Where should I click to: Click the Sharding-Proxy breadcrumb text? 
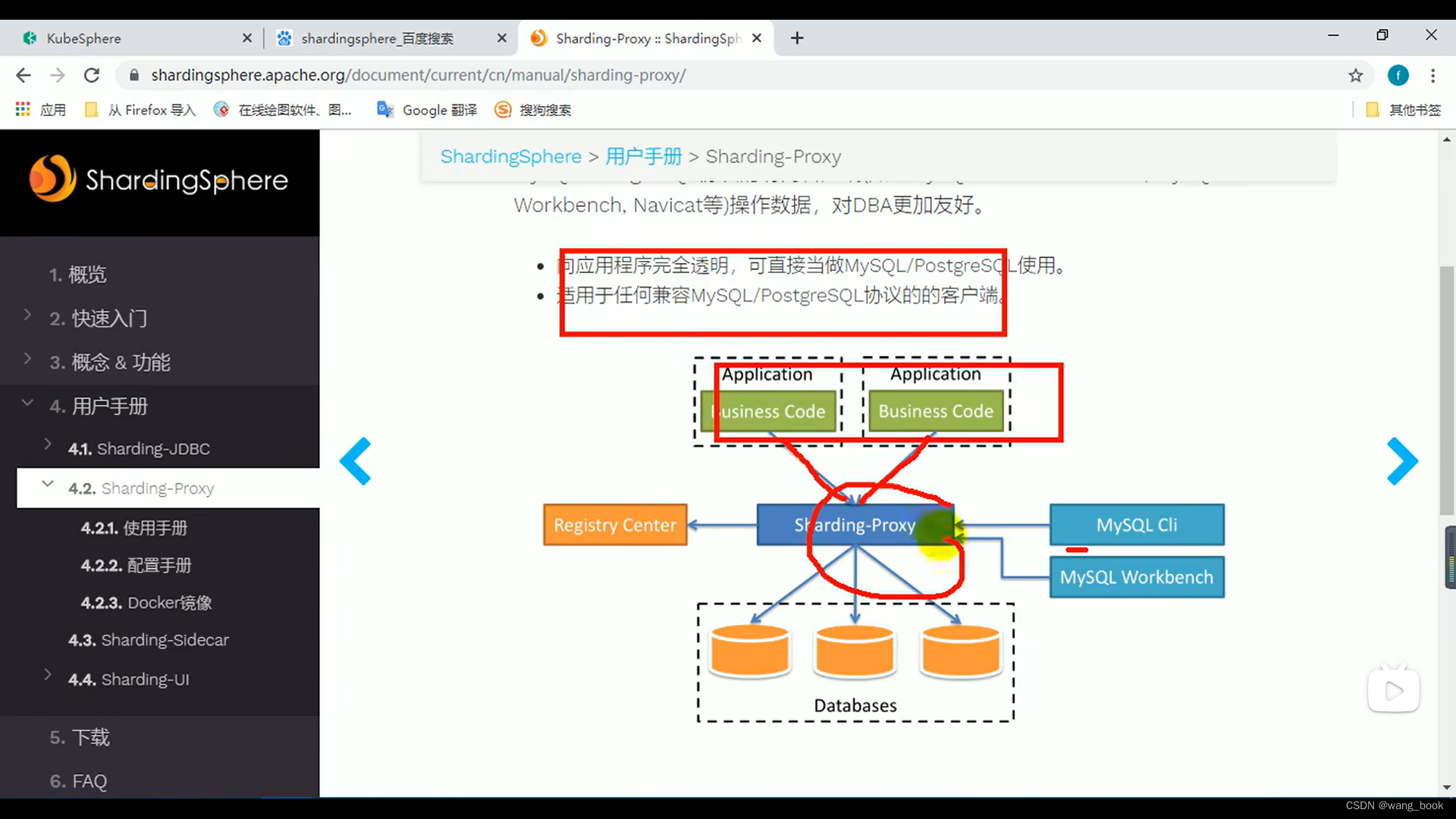(x=773, y=156)
